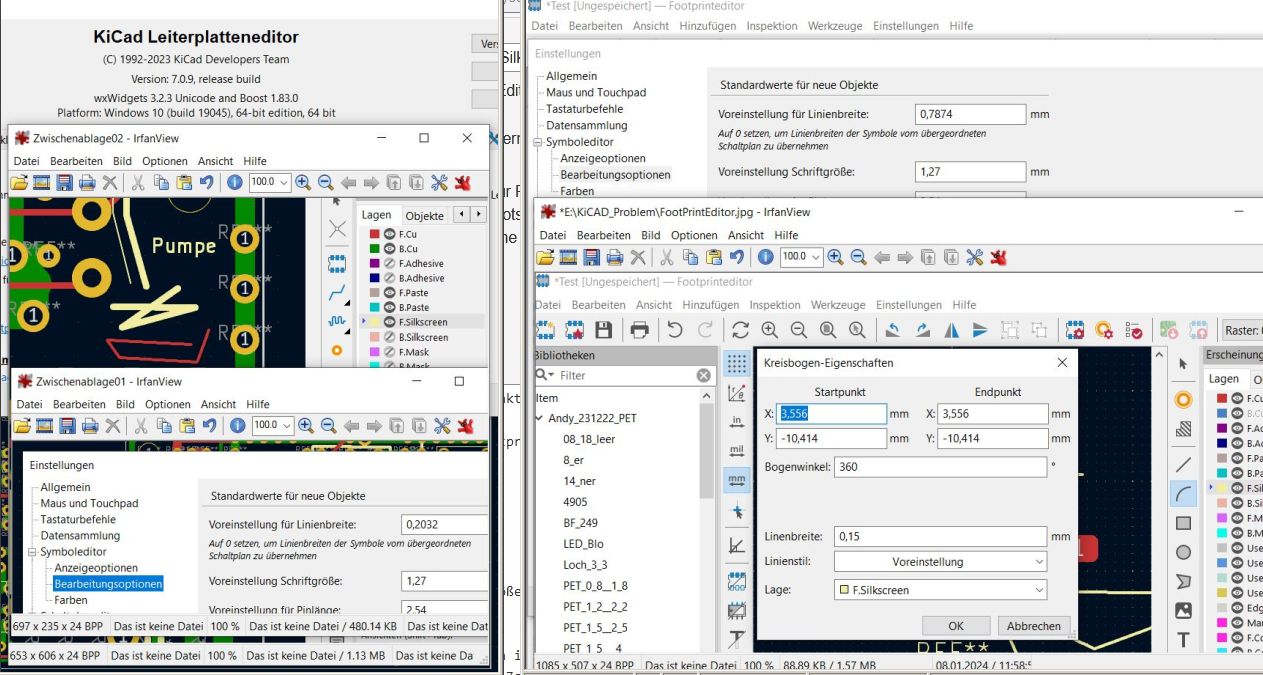Viewport: 1263px width, 675px height.
Task: Collapse the Andy_231222_PET library tree node
Action: [x=541, y=419]
